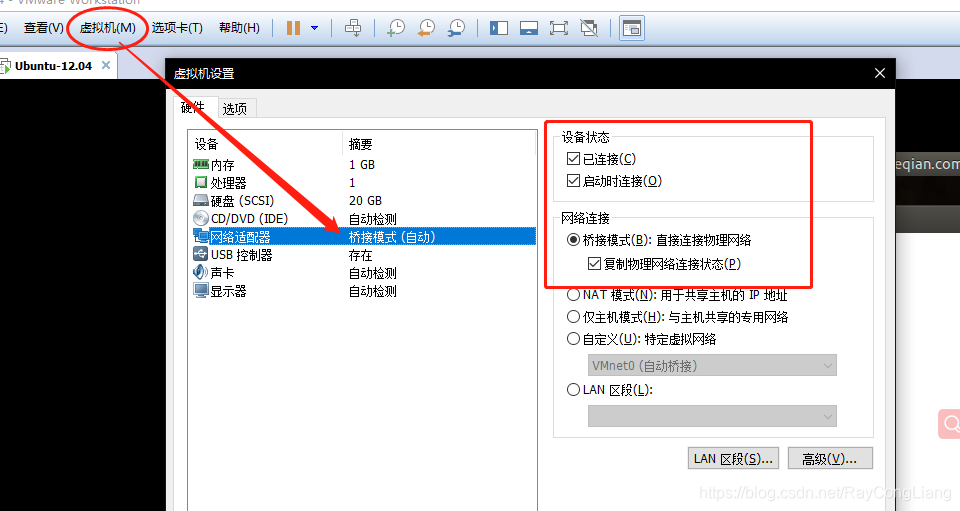960x511 pixels.
Task: Click the memory chip icon
Action: tap(201, 164)
